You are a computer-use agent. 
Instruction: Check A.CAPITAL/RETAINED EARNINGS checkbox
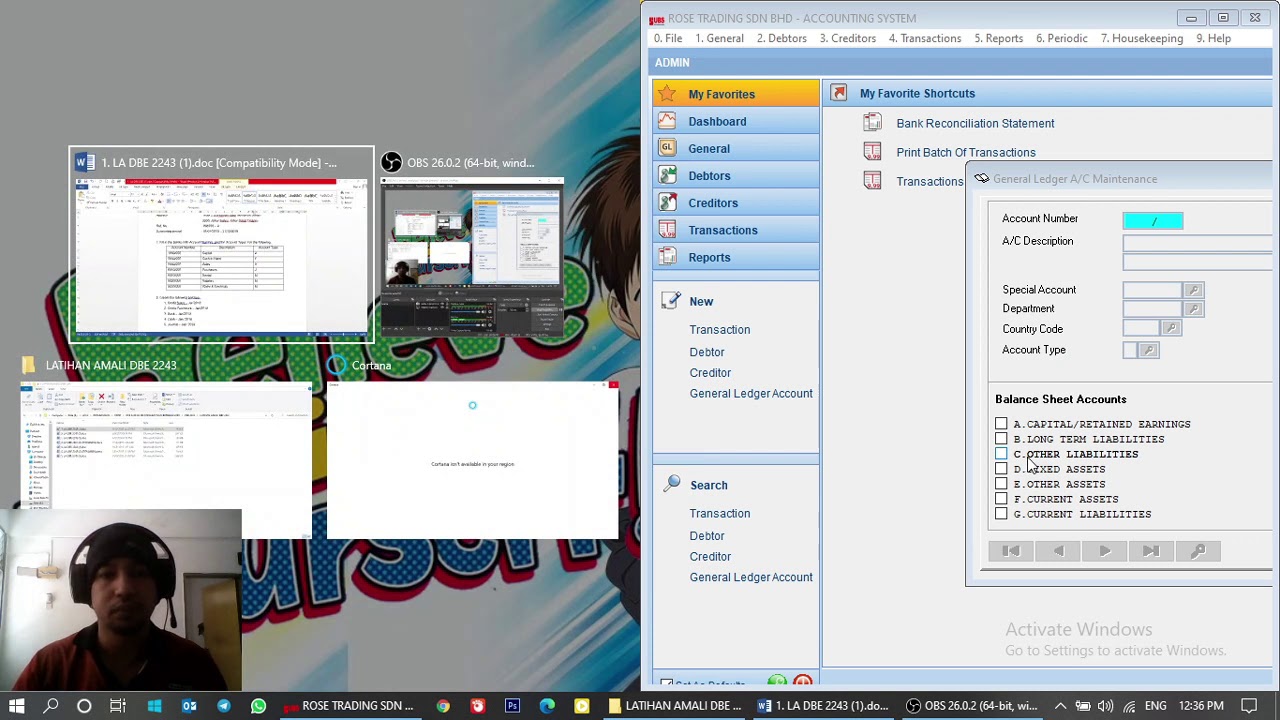coord(1001,424)
